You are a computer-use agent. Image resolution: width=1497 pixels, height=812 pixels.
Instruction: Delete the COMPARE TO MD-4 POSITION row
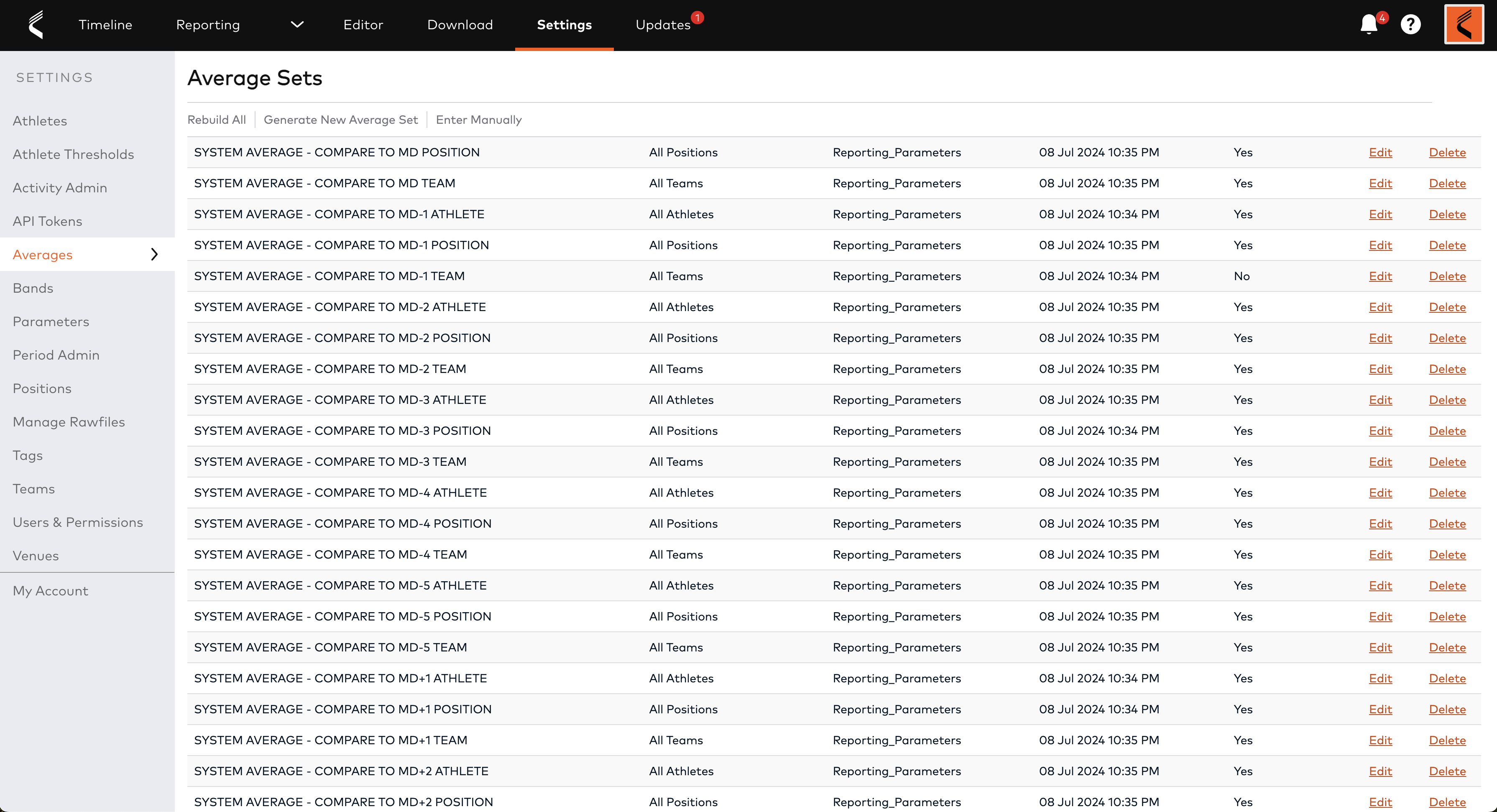pyautogui.click(x=1447, y=523)
